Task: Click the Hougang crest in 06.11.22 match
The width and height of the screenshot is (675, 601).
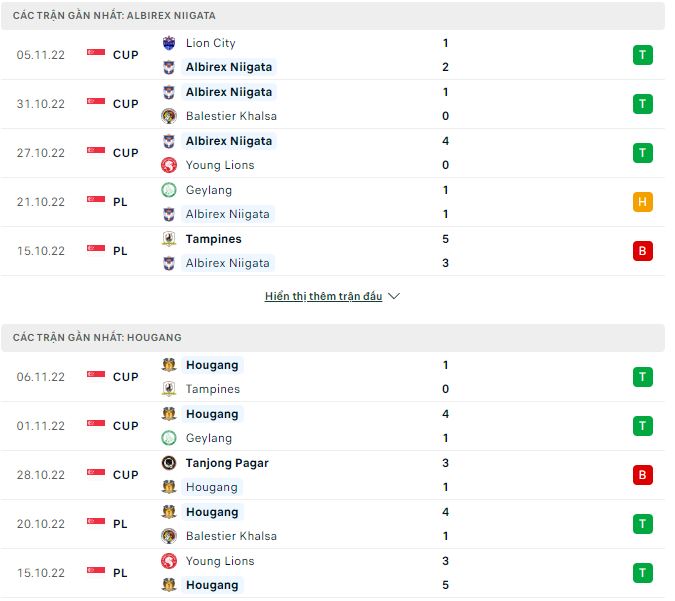Action: coord(168,365)
